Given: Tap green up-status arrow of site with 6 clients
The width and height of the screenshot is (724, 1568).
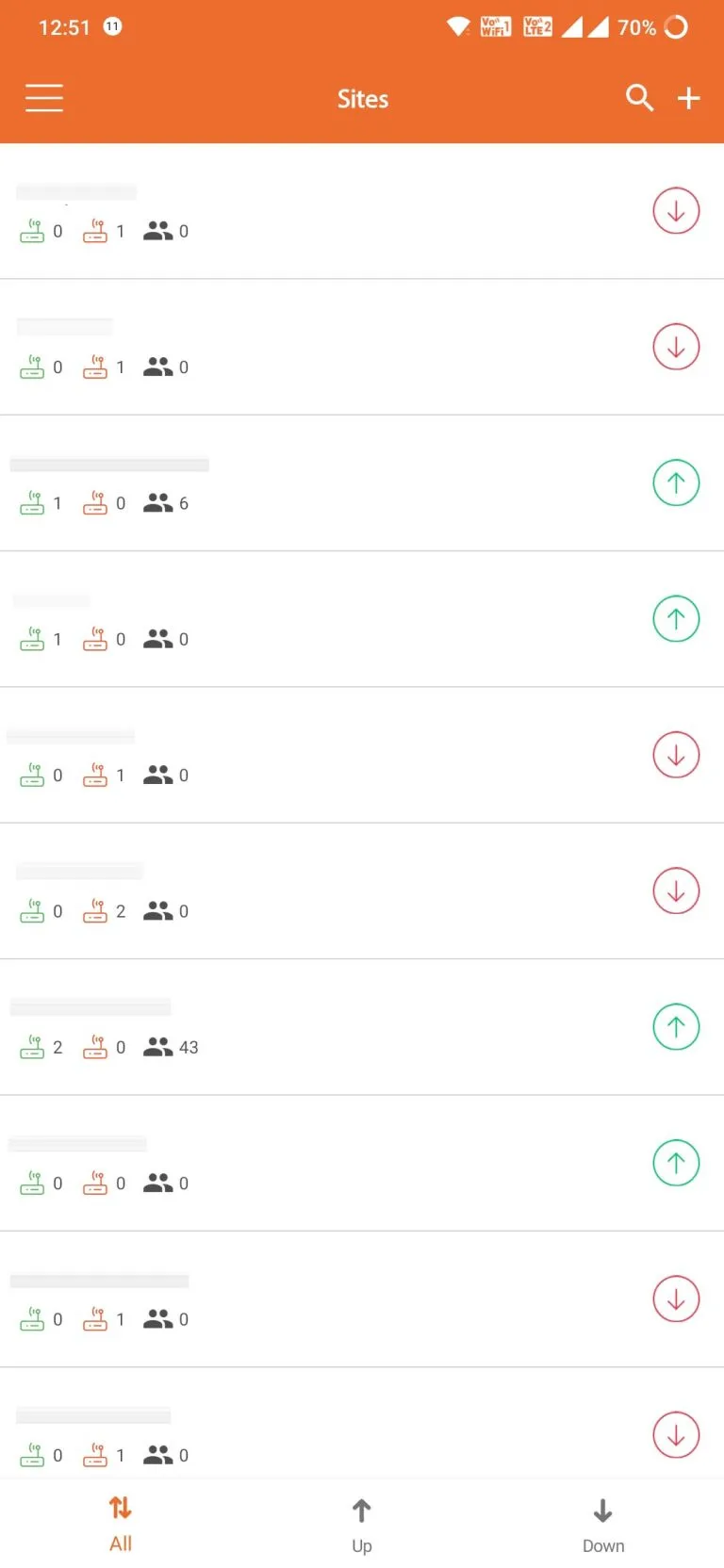Looking at the screenshot, I should point(676,483).
